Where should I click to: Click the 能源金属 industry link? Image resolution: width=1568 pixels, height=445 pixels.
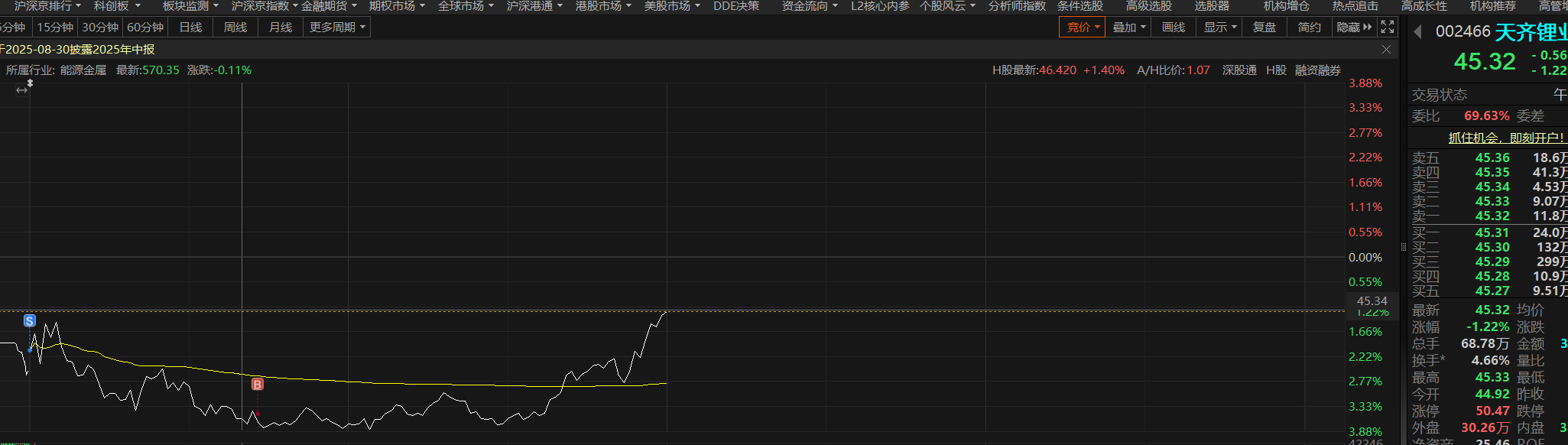pyautogui.click(x=83, y=70)
